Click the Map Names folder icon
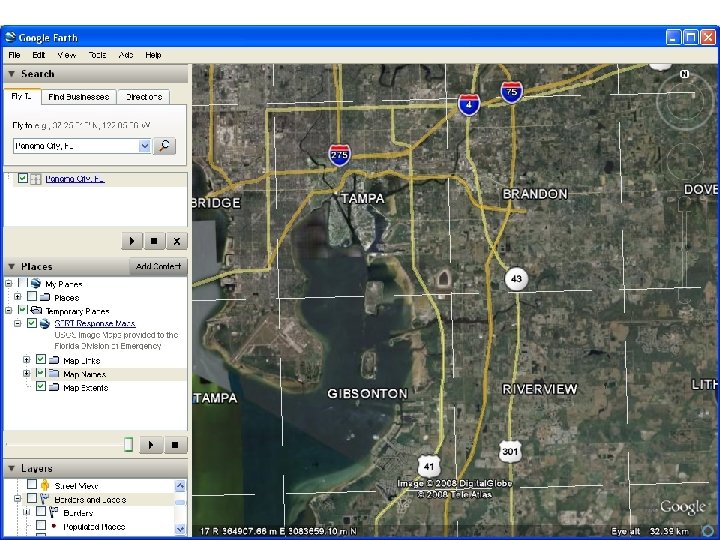Screen dimensions: 720x540 [54, 374]
